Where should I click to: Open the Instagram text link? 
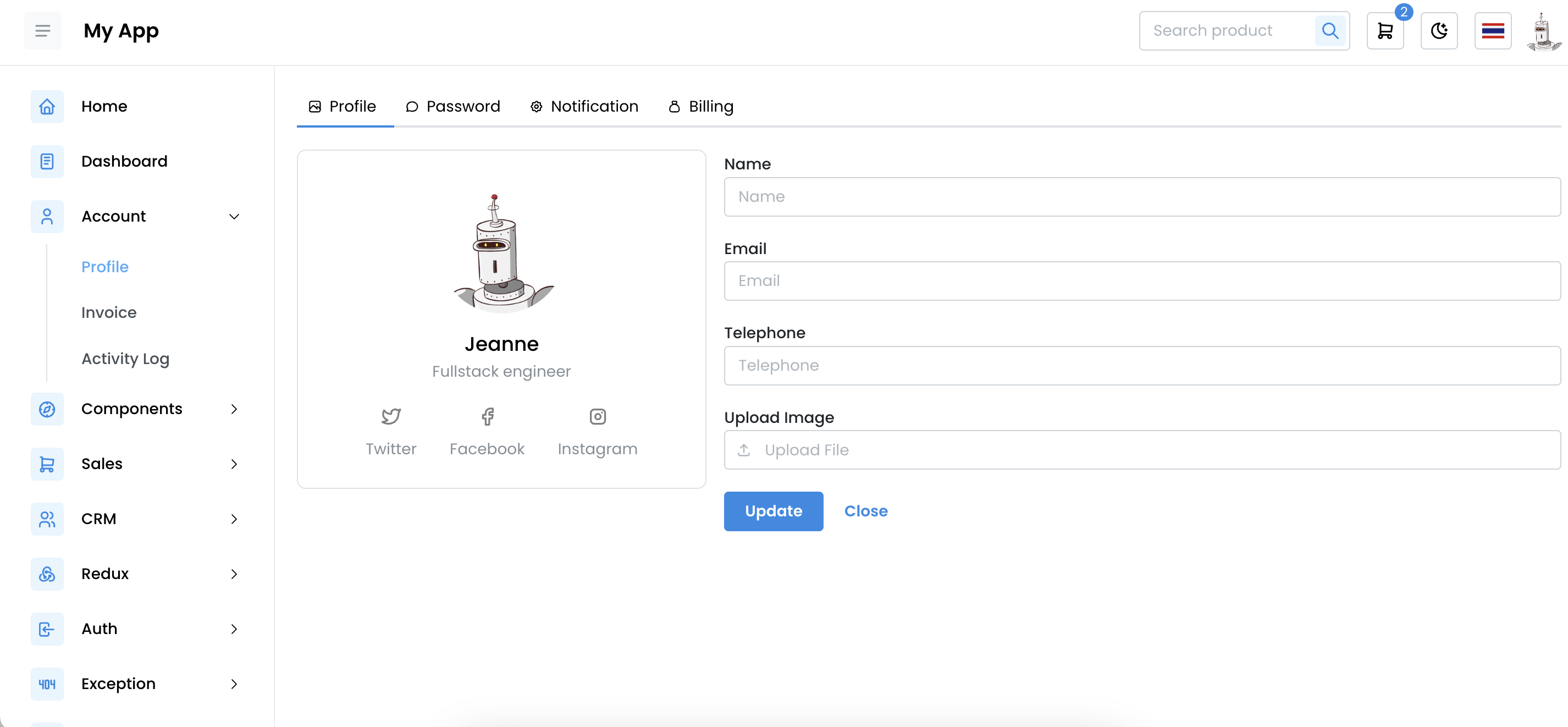click(598, 449)
